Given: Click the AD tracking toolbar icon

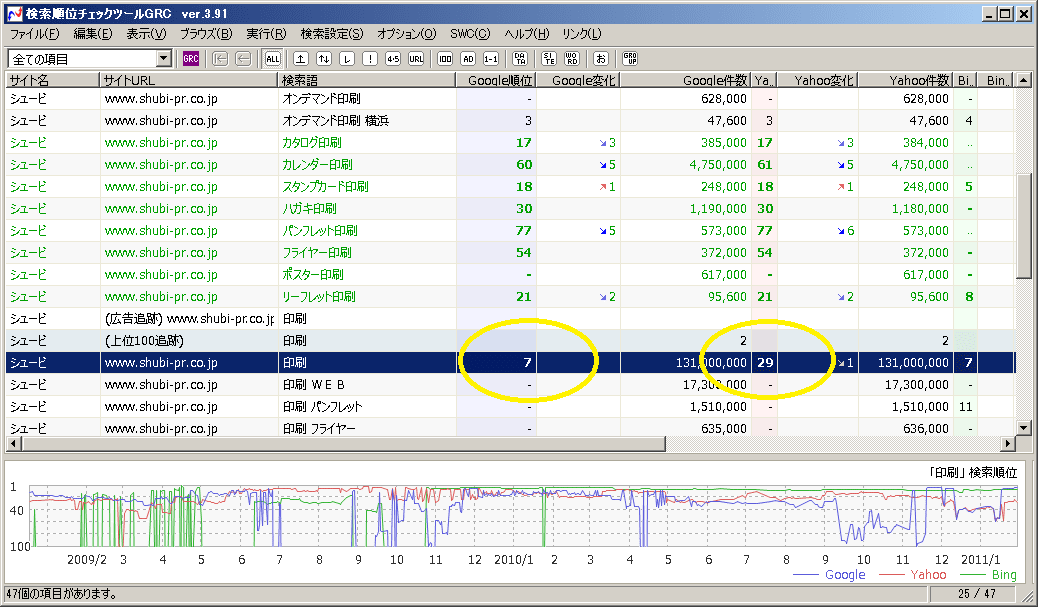Looking at the screenshot, I should tap(468, 59).
